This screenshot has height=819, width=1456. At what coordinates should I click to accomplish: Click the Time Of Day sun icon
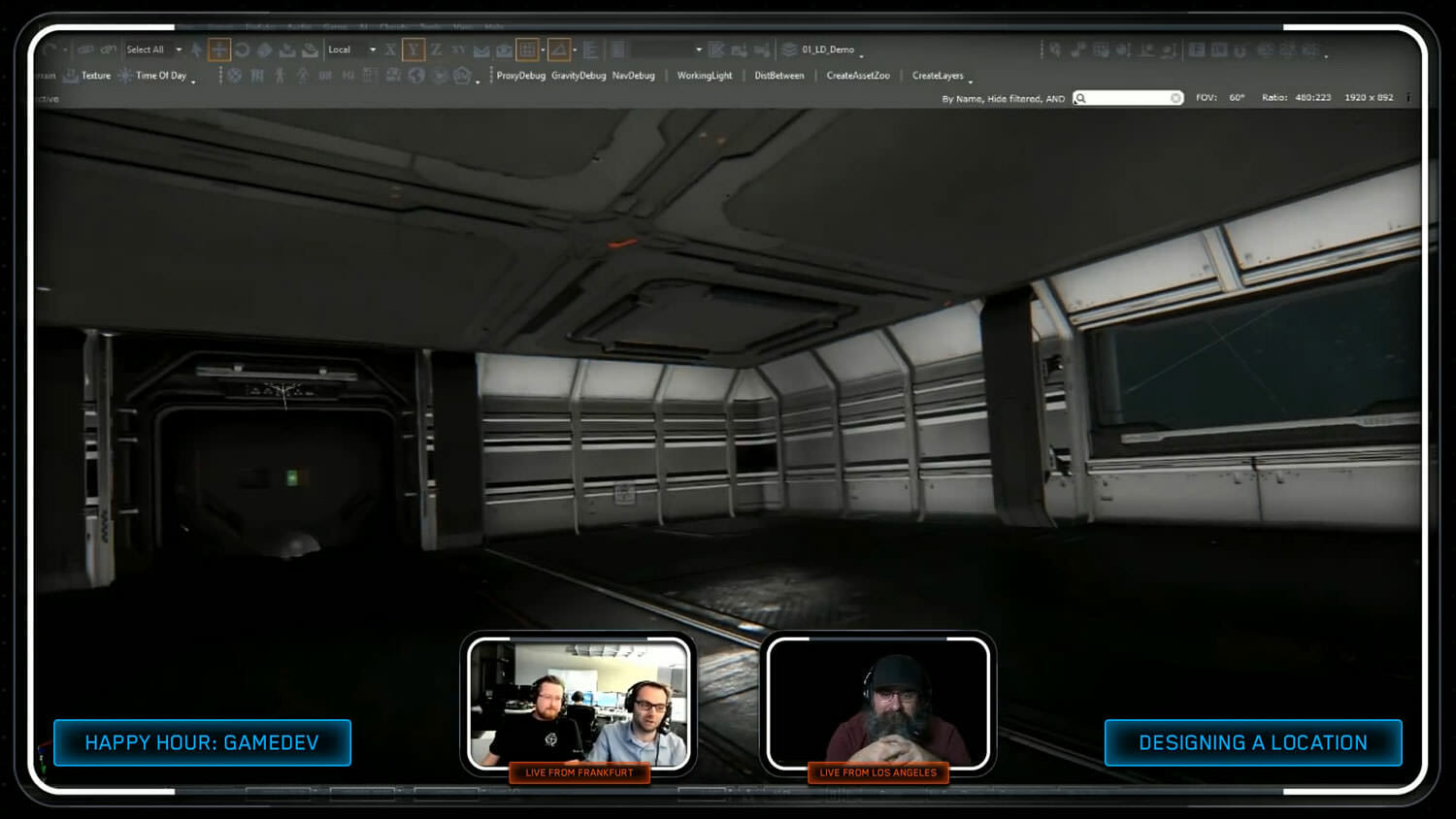125,76
